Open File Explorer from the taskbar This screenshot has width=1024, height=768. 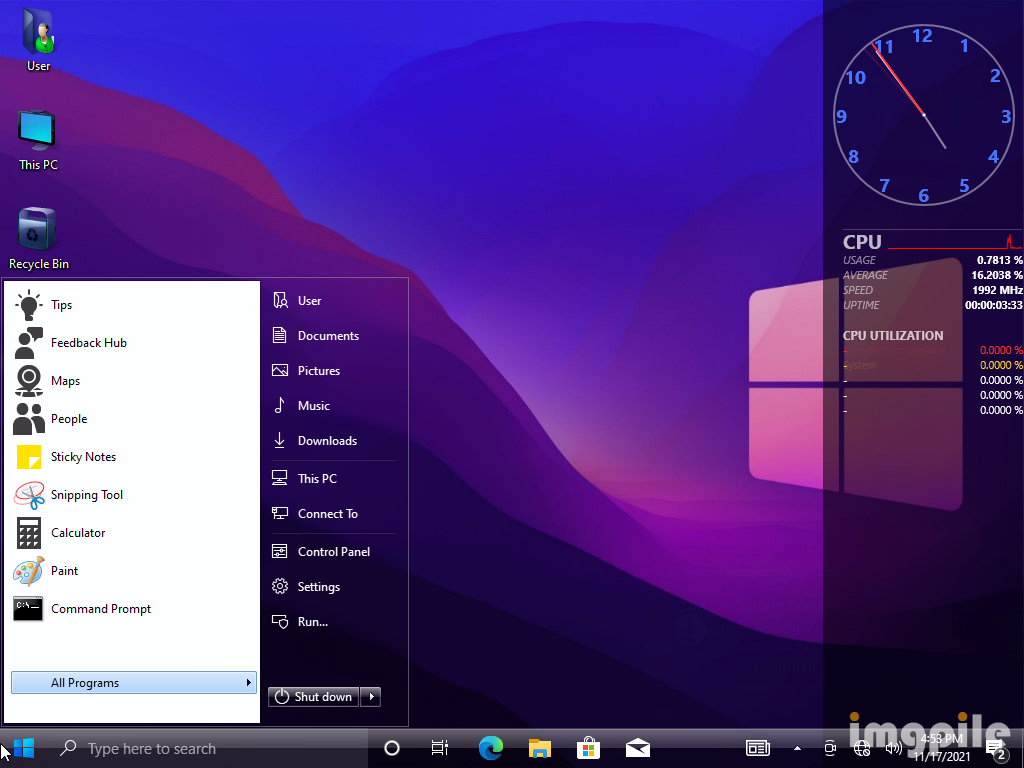(x=540, y=748)
